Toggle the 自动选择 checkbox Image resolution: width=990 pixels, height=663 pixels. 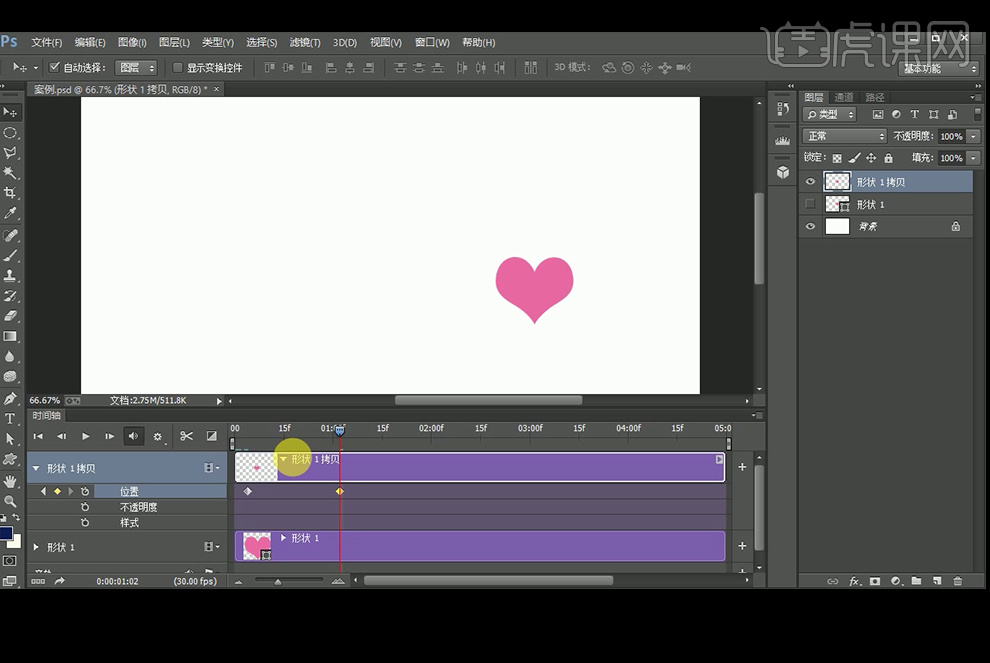pos(55,68)
